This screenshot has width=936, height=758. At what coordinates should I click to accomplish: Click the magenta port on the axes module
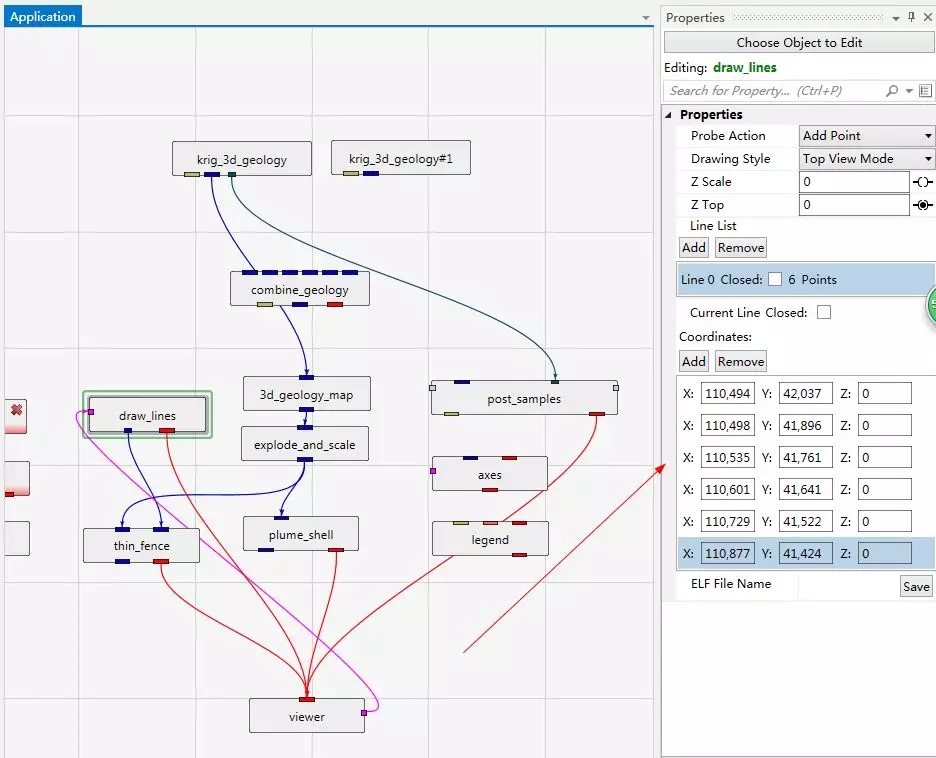[x=433, y=471]
